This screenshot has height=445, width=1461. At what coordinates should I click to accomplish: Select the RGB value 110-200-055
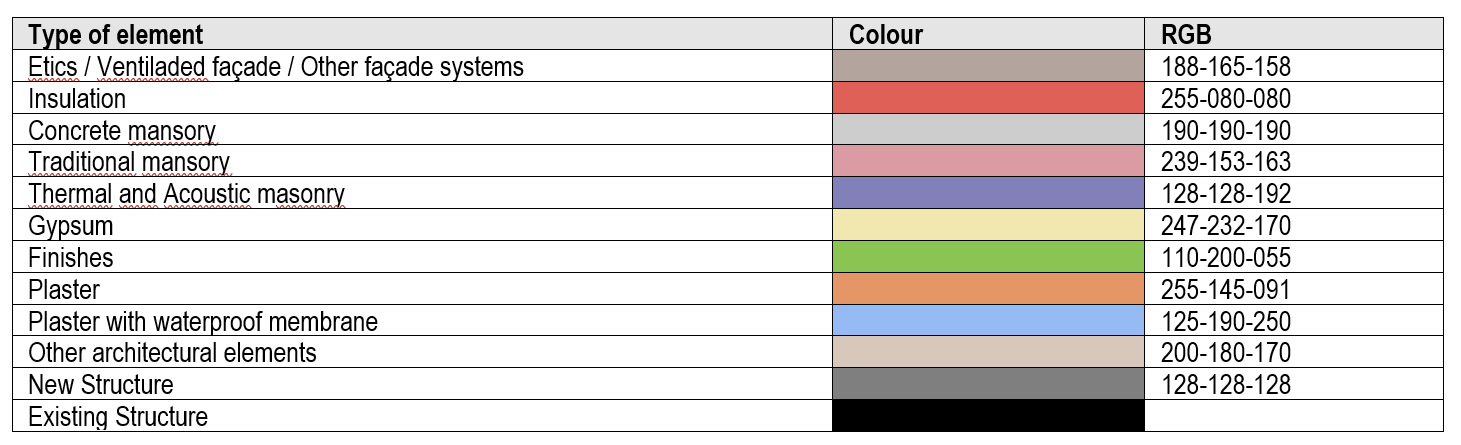click(x=1226, y=258)
